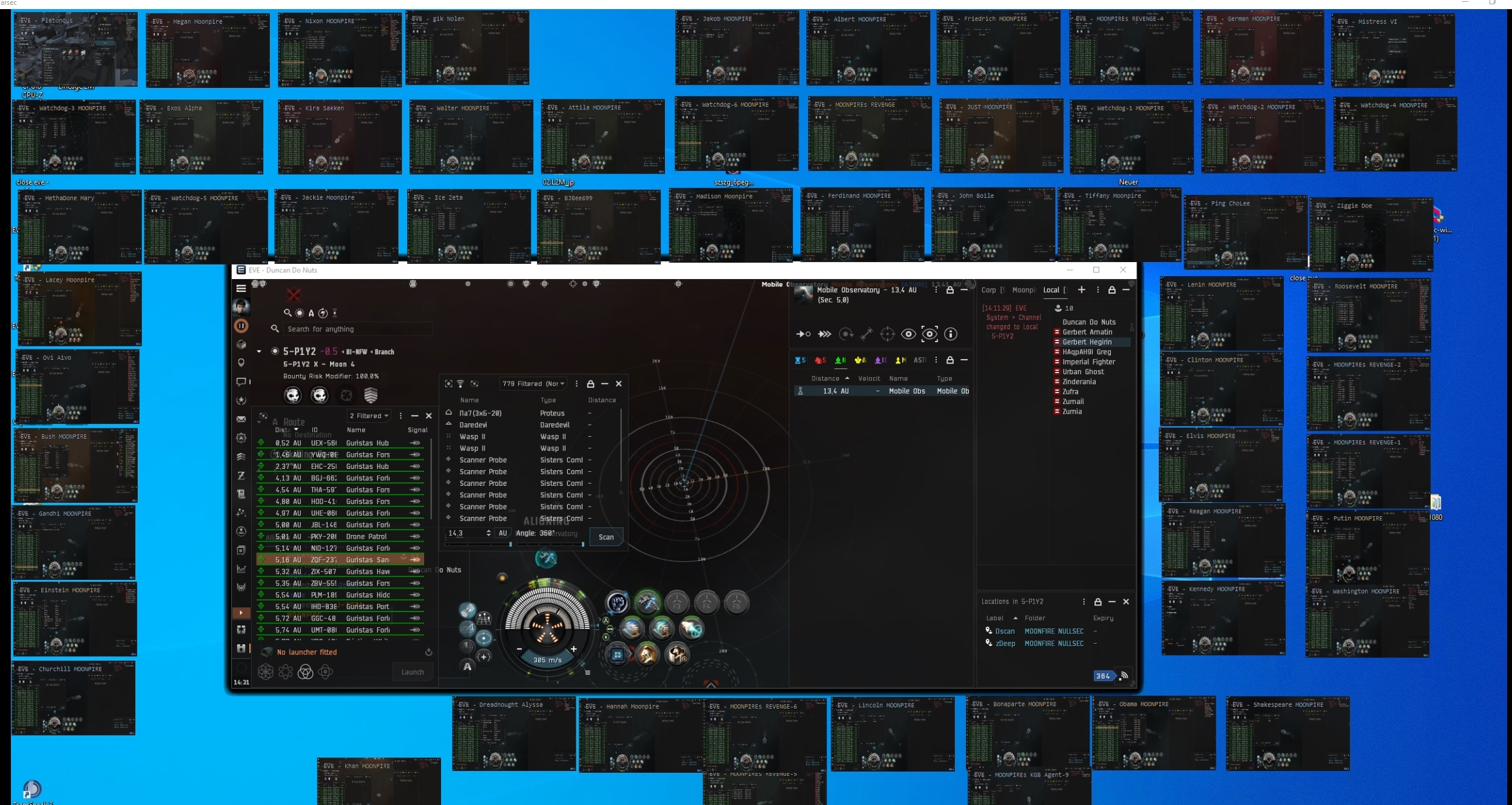The image size is (1512, 805).
Task: Toggle the padlock on the overview window
Action: point(950,360)
